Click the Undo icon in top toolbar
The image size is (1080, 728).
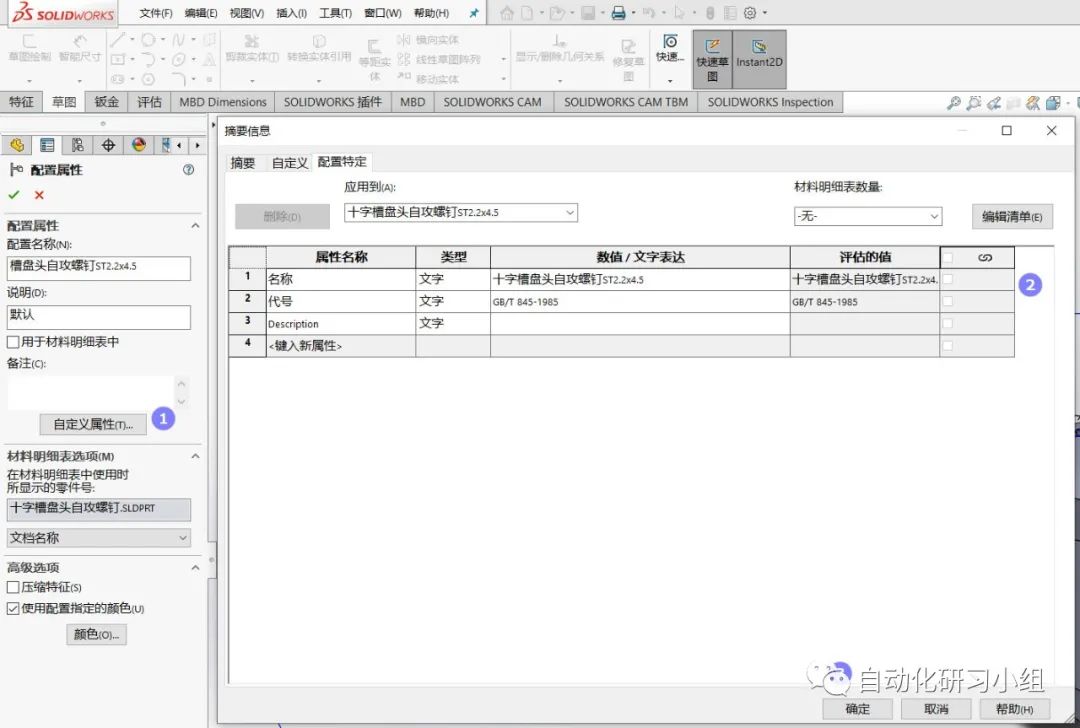pos(649,13)
